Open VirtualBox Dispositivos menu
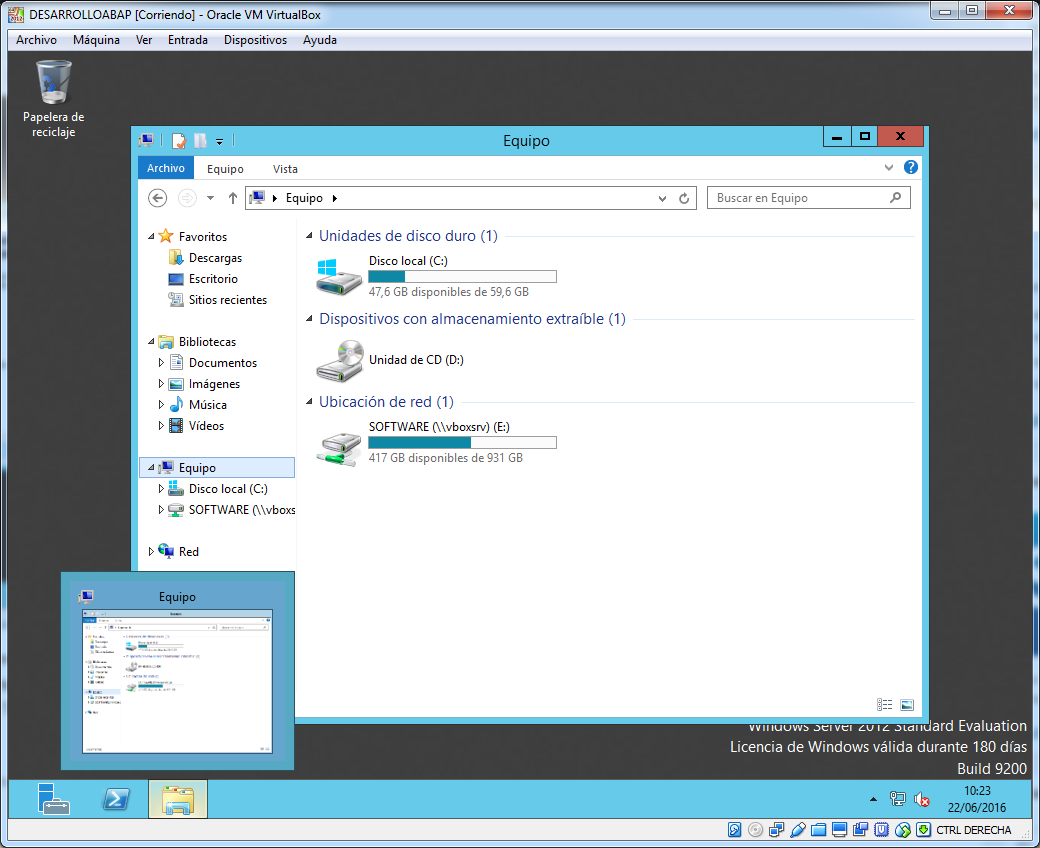 (x=255, y=40)
